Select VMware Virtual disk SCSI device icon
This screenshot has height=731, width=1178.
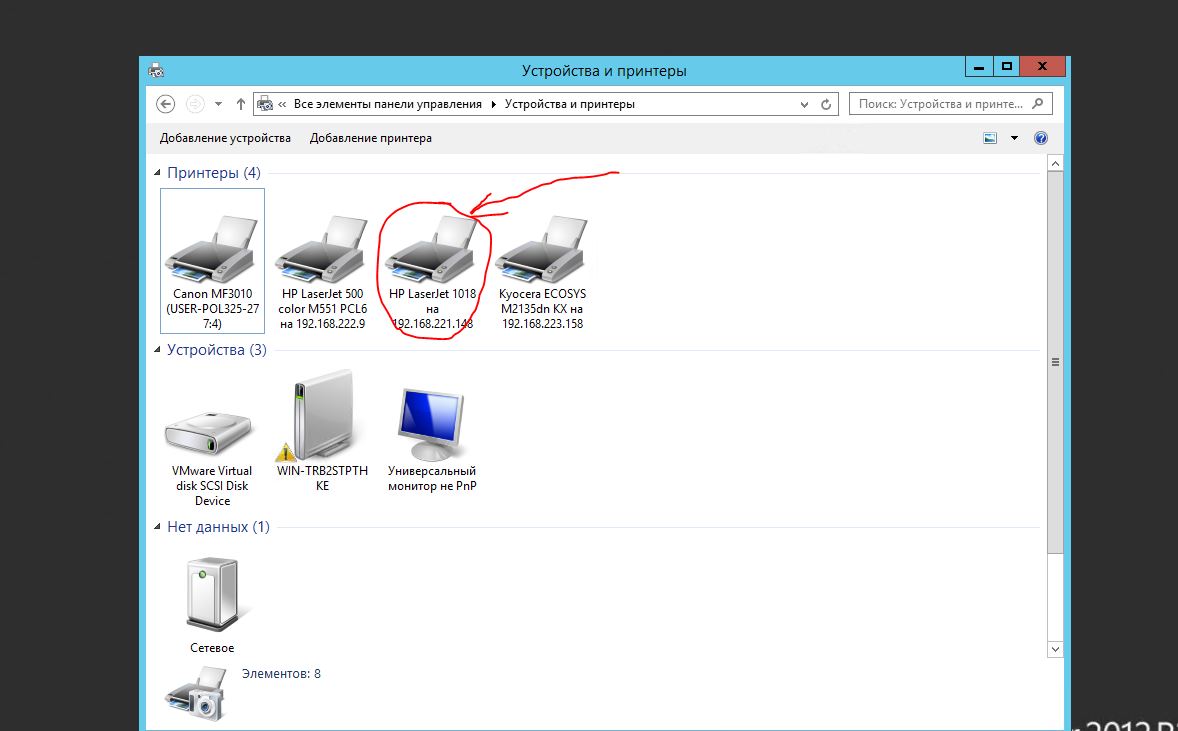point(212,432)
